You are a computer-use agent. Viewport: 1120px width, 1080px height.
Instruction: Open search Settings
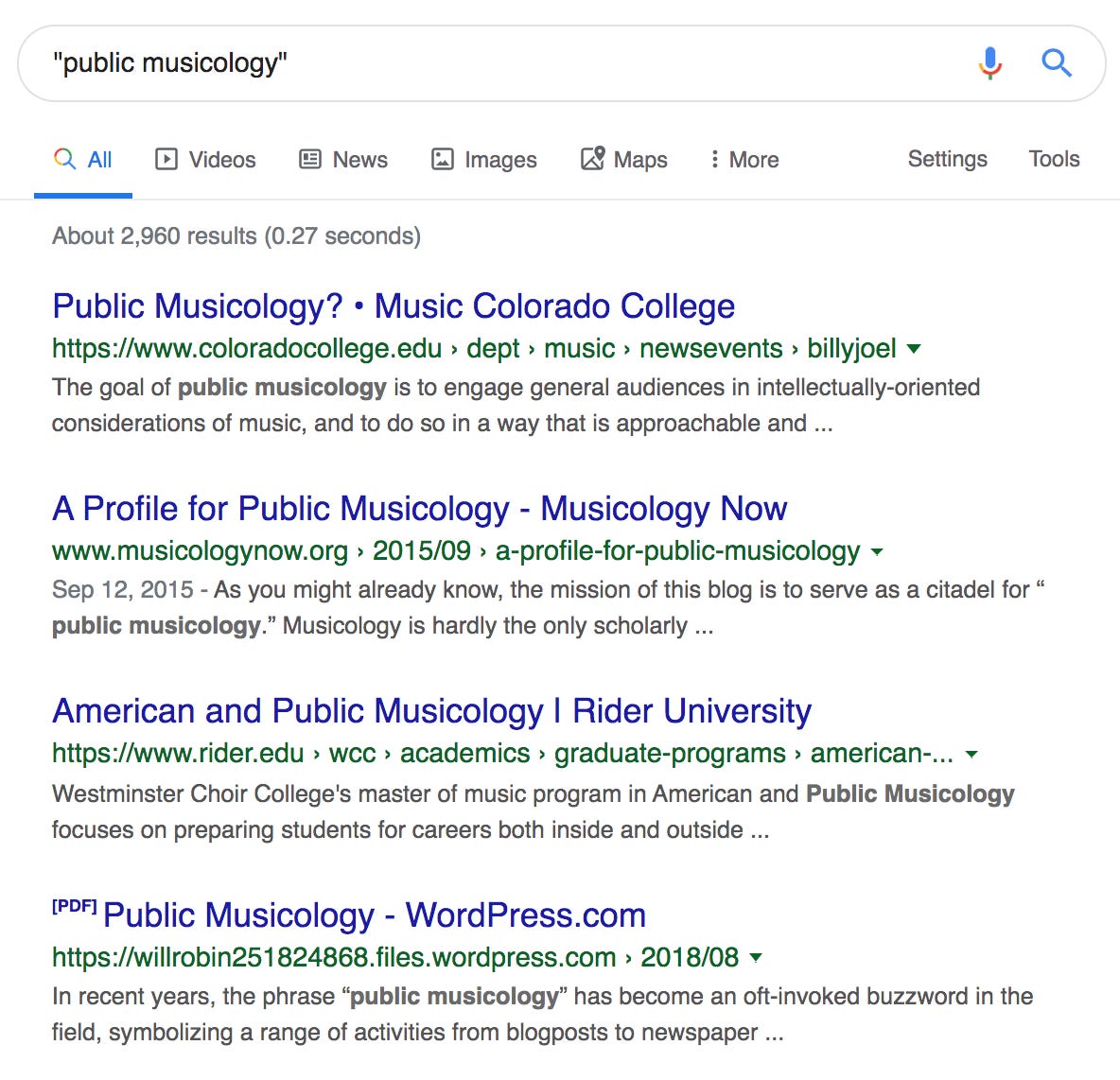pos(947,159)
